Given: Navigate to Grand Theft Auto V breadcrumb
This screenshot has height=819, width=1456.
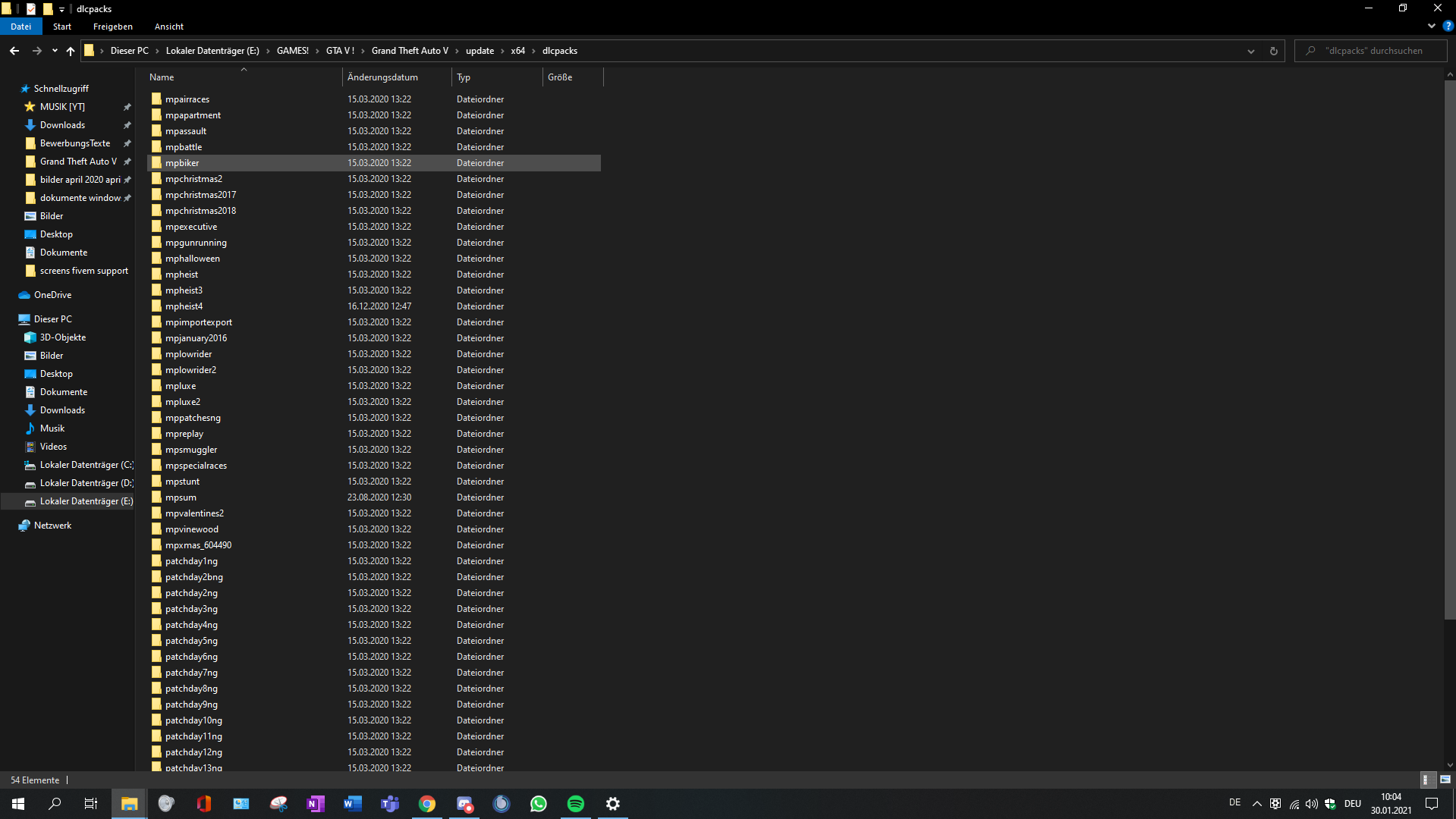Looking at the screenshot, I should 410,51.
